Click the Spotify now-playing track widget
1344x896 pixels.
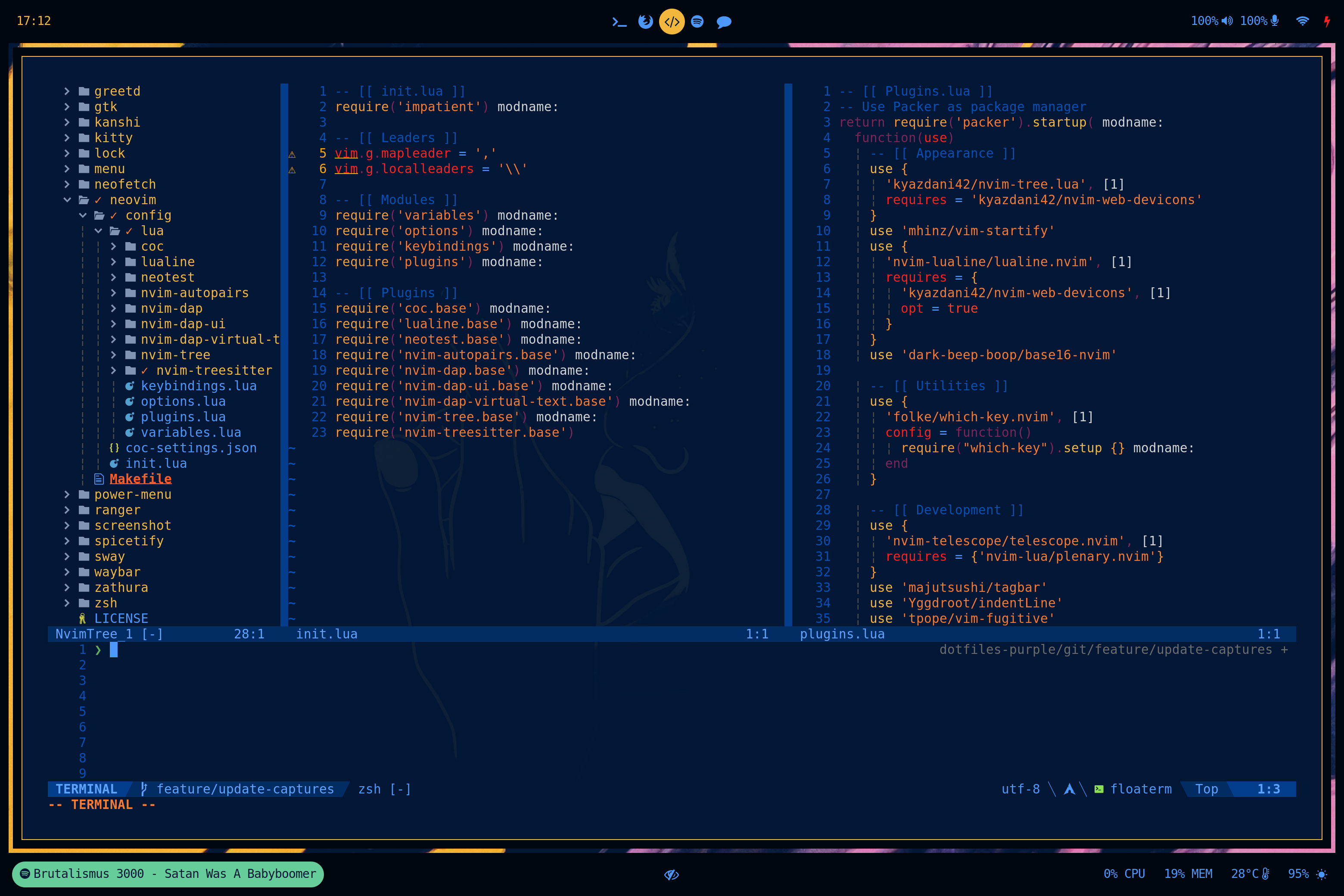click(x=168, y=874)
